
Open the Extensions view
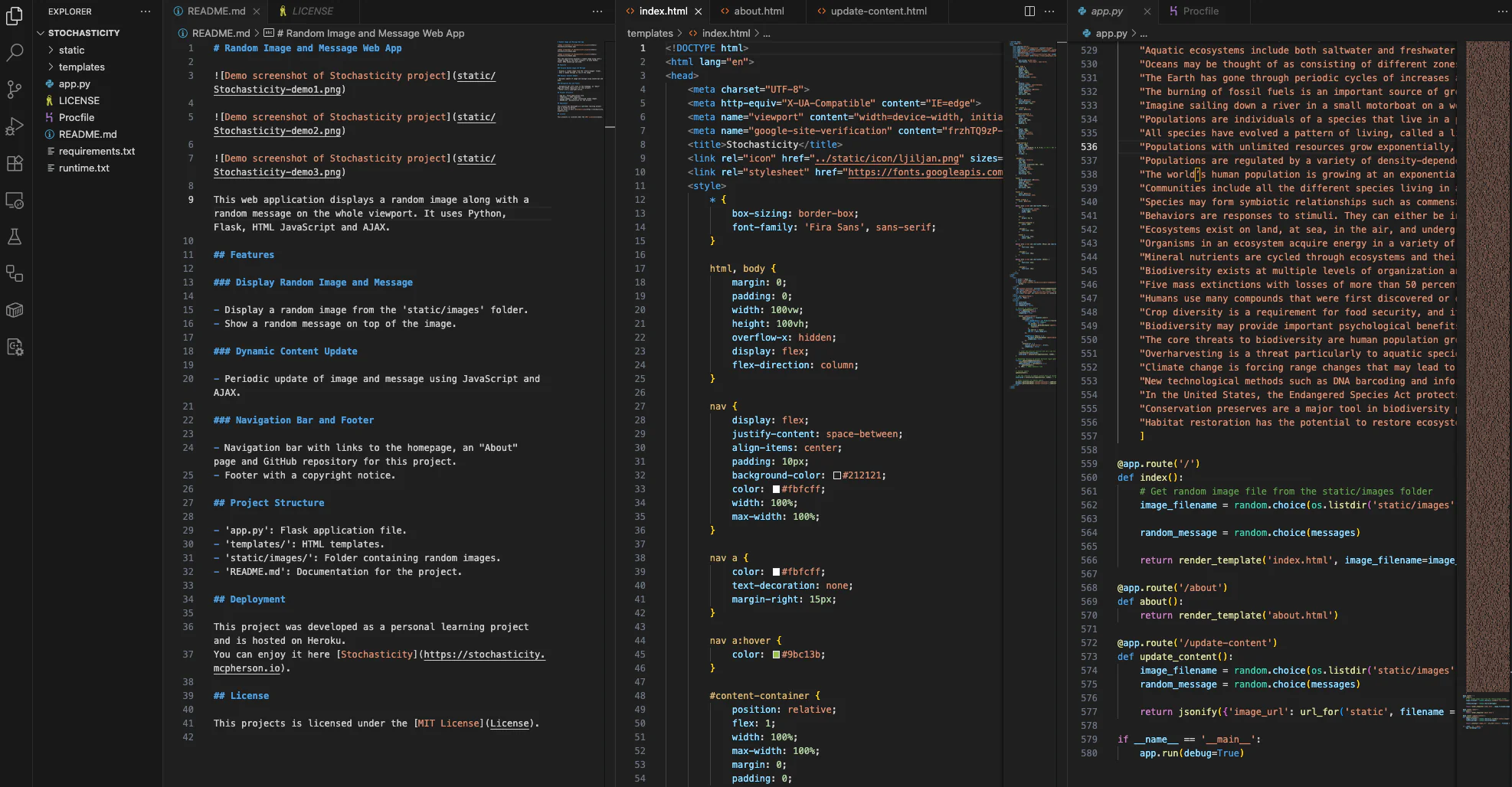pos(15,163)
